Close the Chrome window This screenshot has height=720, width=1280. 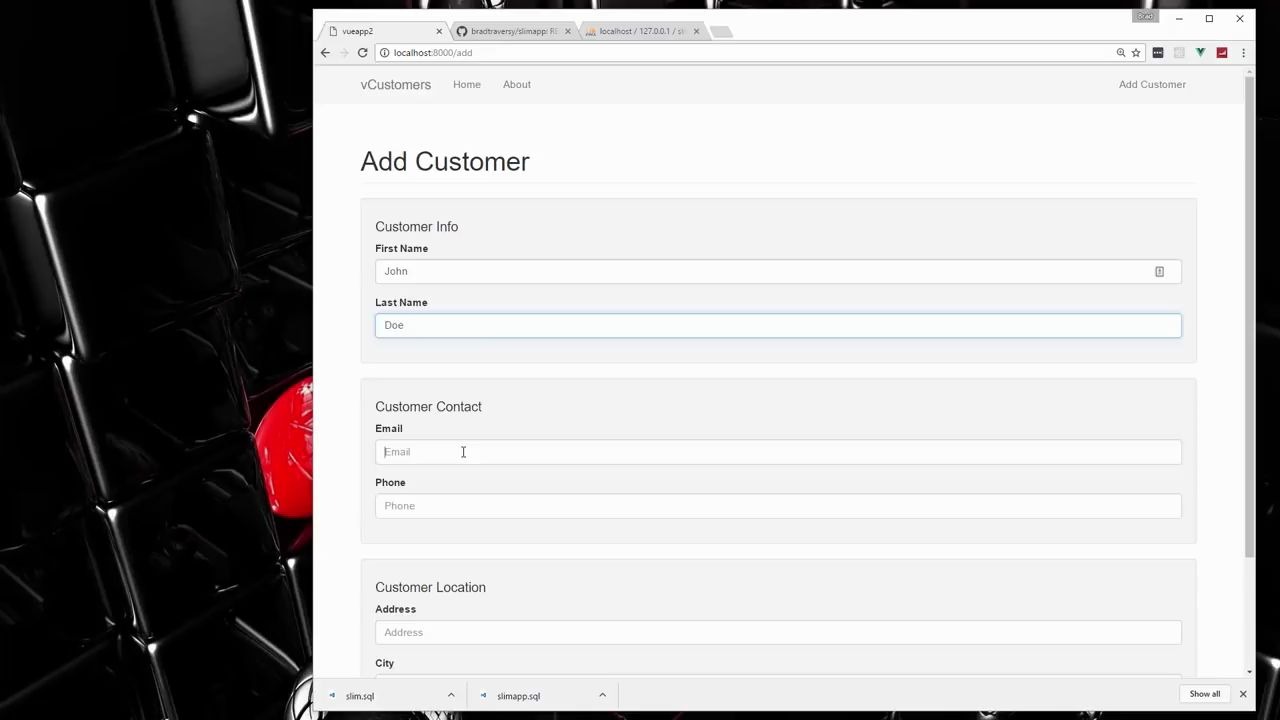click(x=1240, y=19)
